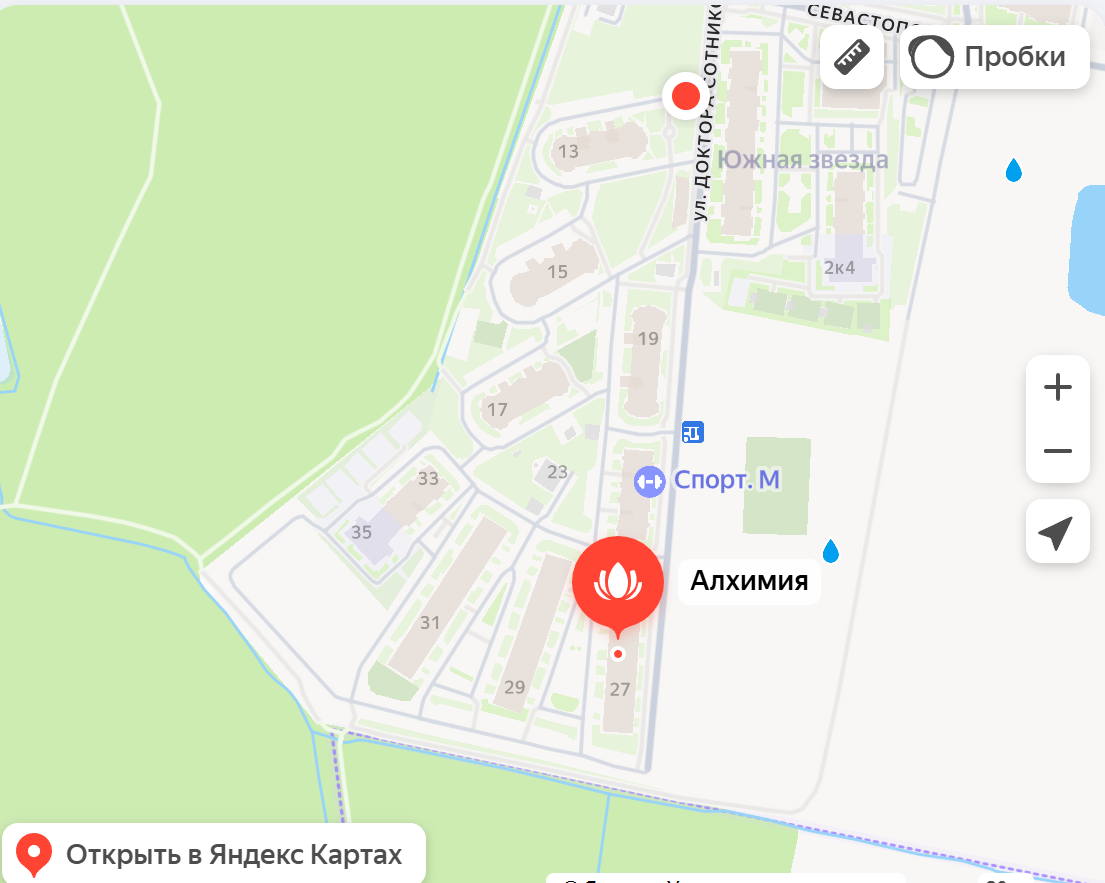Select building number 27
Image resolution: width=1105 pixels, height=883 pixels.
point(620,689)
